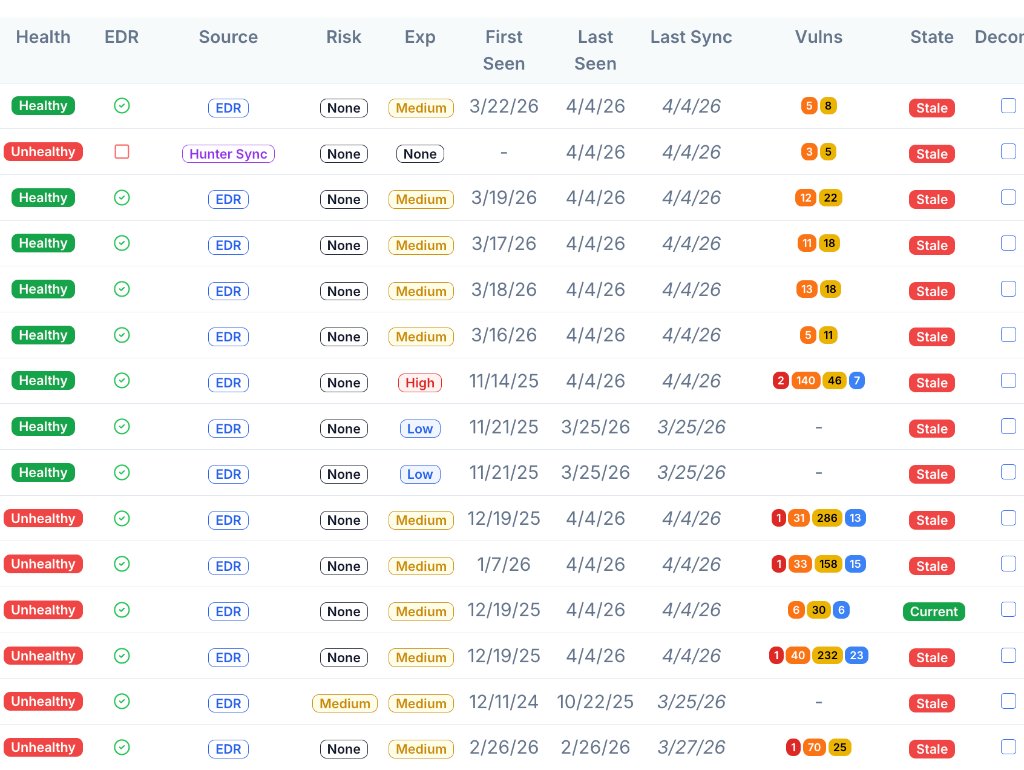Click Stale badge in 12/11/24 row

(932, 703)
